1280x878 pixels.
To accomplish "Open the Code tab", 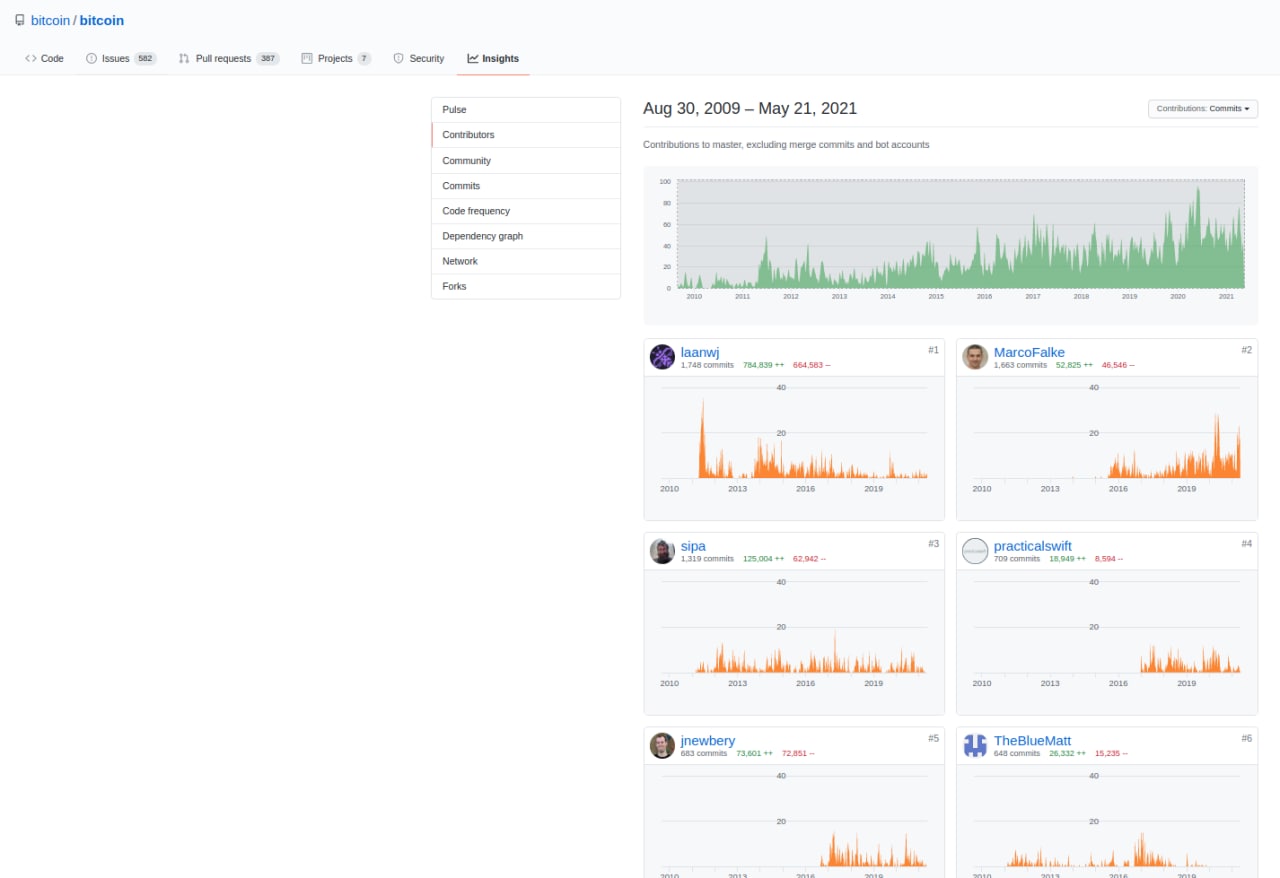I will pyautogui.click(x=44, y=59).
